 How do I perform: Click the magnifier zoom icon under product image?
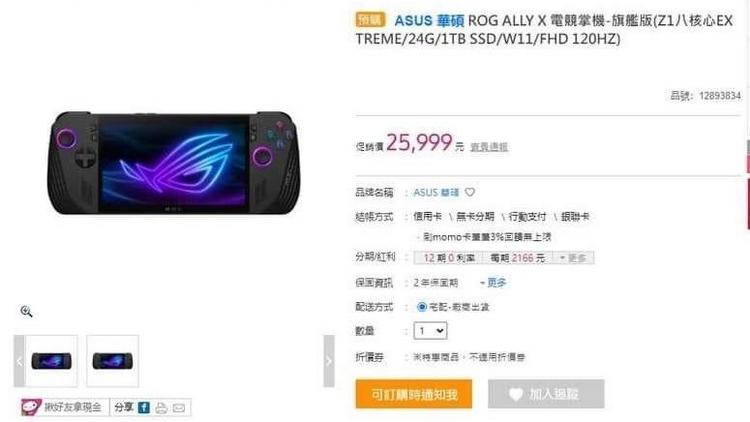point(26,311)
